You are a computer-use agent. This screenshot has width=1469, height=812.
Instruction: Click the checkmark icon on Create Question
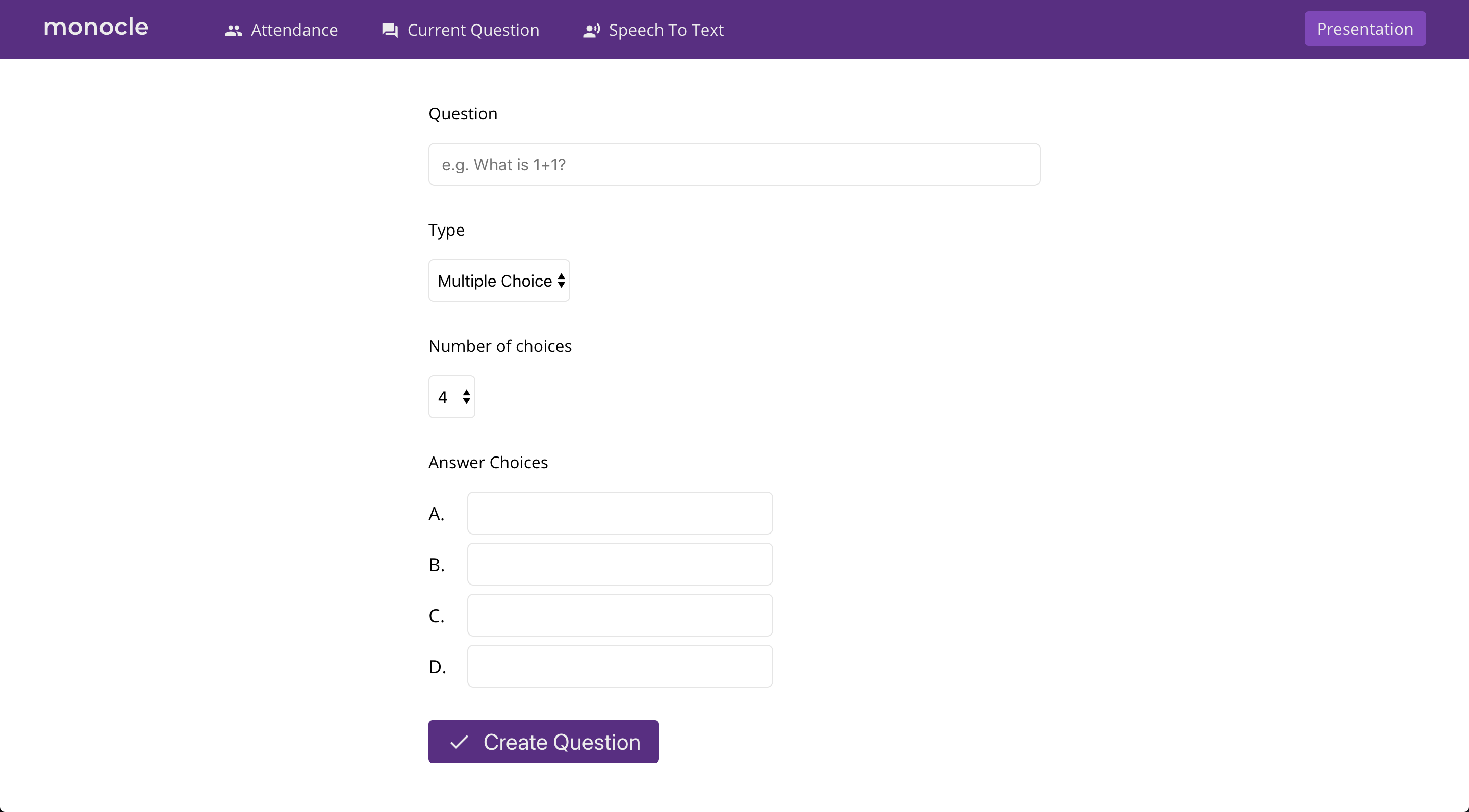(x=459, y=742)
